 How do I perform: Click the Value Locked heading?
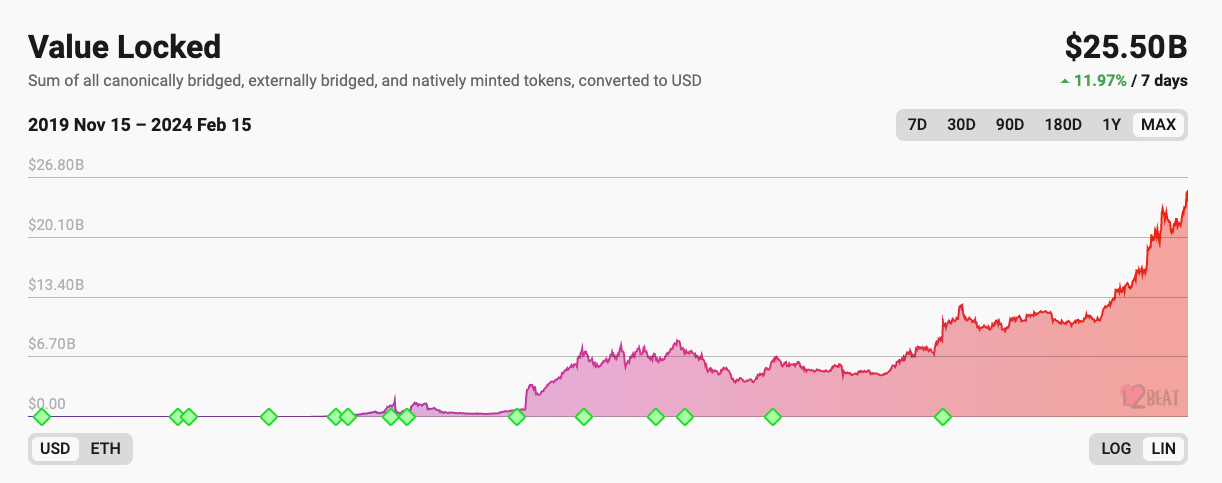click(125, 47)
